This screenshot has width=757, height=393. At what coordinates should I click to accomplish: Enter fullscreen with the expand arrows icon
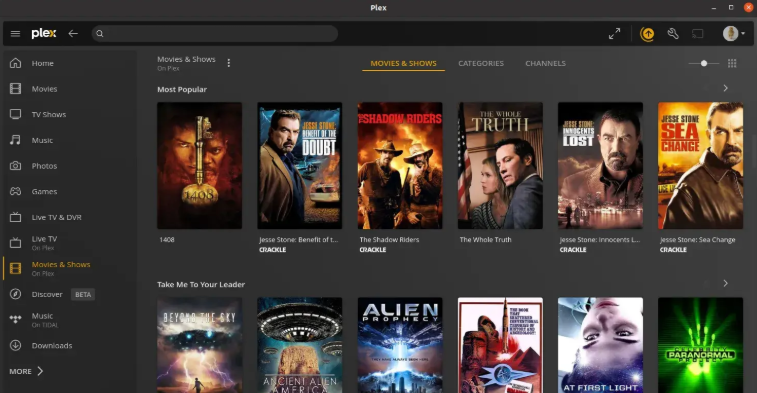(x=614, y=33)
